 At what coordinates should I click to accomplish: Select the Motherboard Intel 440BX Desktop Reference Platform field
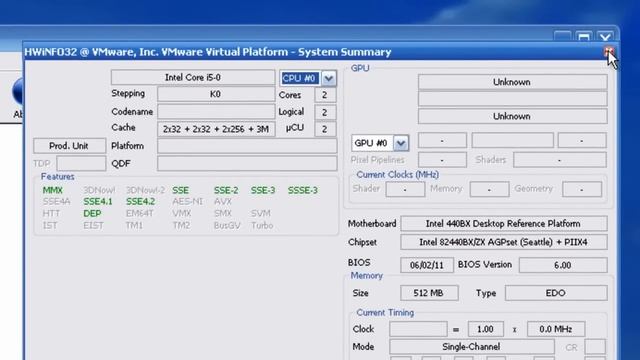pyautogui.click(x=504, y=224)
